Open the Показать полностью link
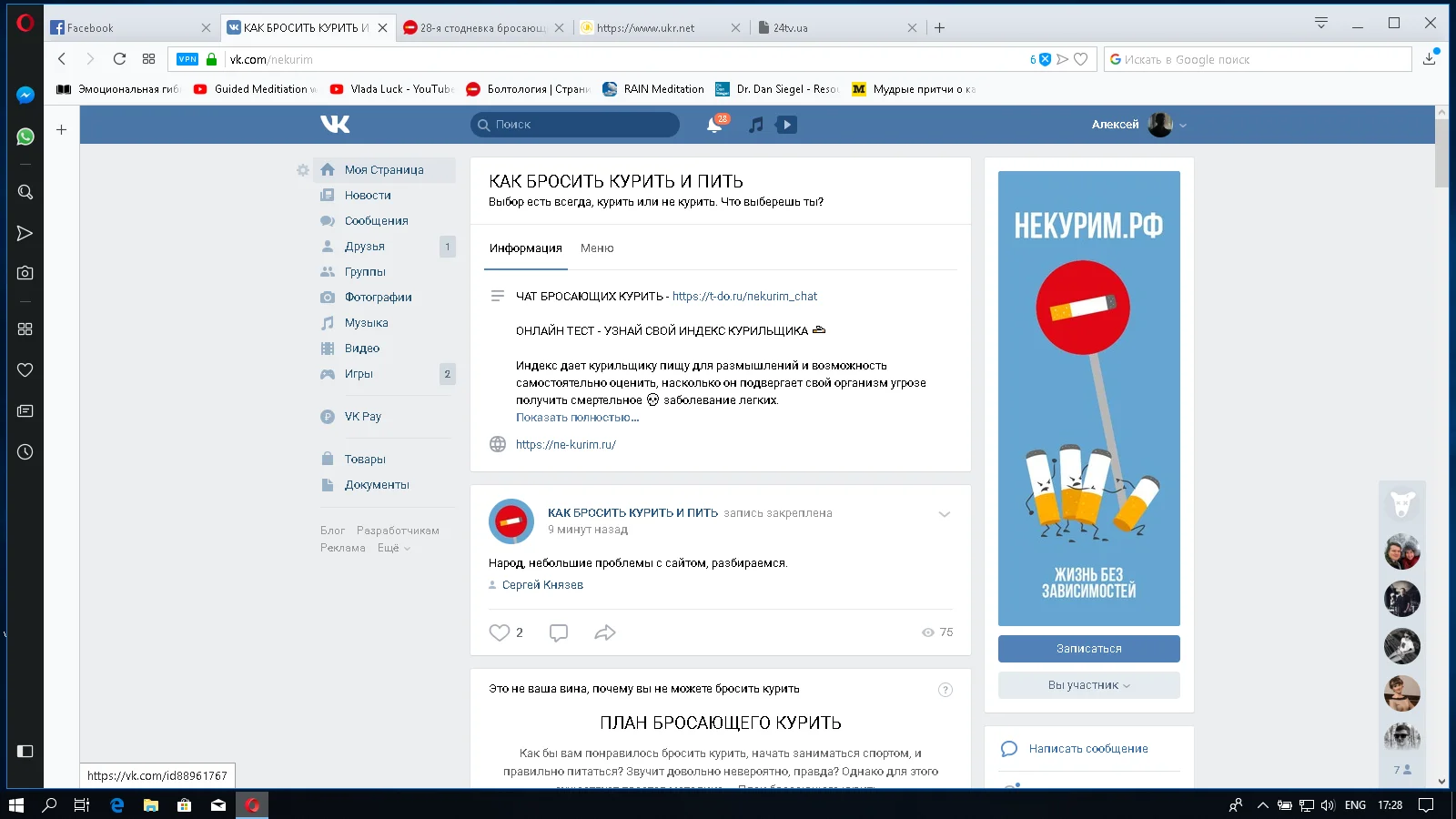1456x819 pixels. click(x=577, y=418)
